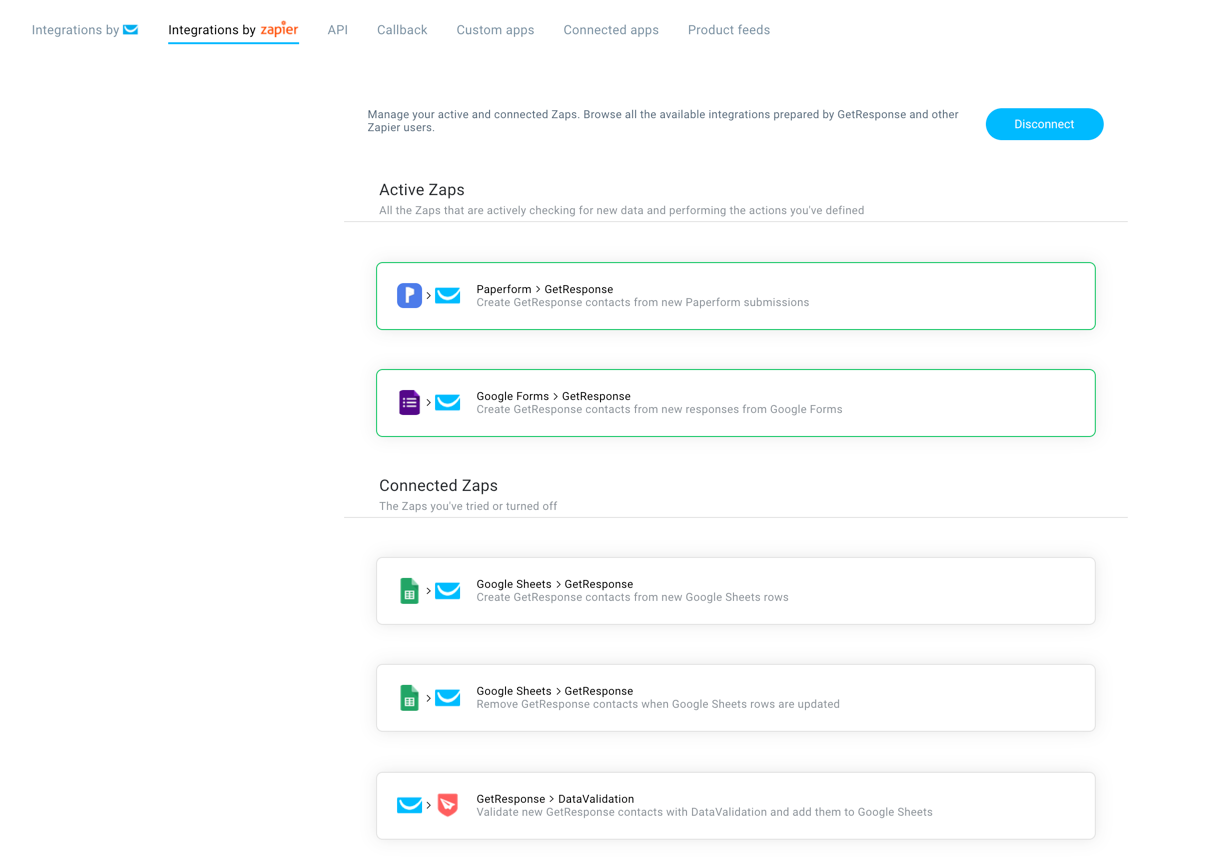Click GetResponse envelope in remove contacts zap

448,698
